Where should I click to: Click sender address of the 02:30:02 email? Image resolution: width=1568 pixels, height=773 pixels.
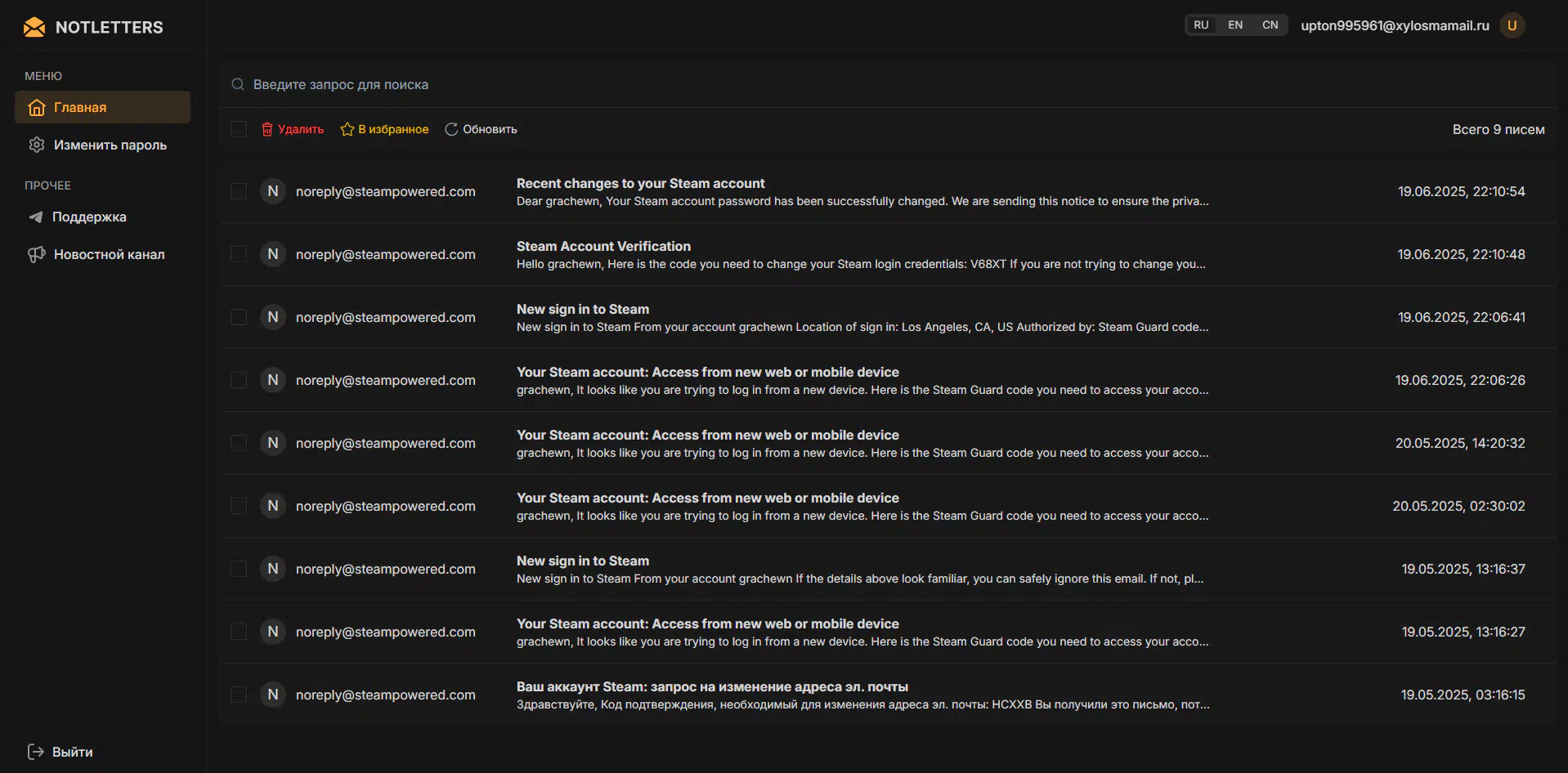tap(385, 506)
